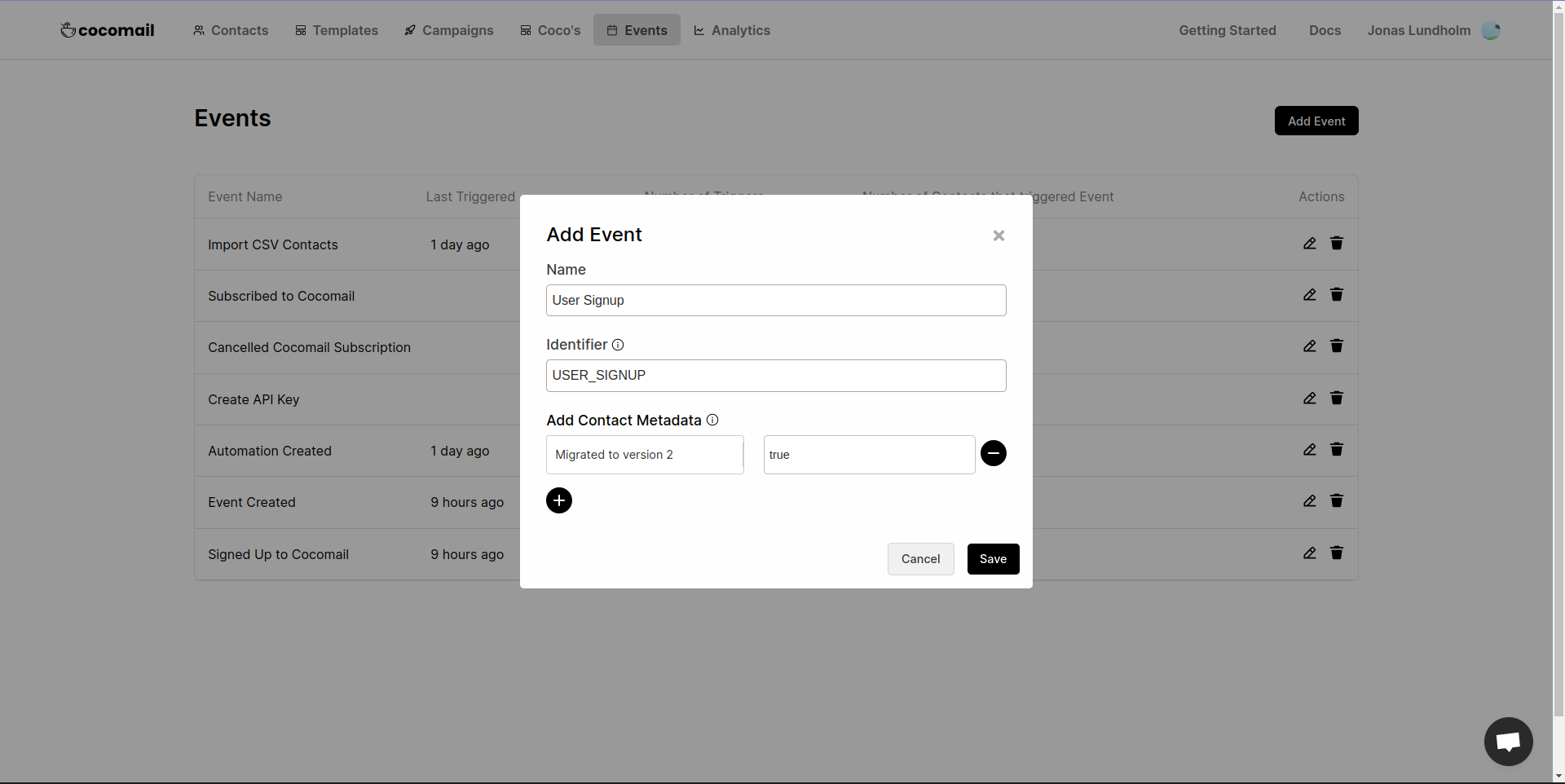Screen dimensions: 1565x784
Task: Cancel adding the event
Action: click(x=920, y=559)
